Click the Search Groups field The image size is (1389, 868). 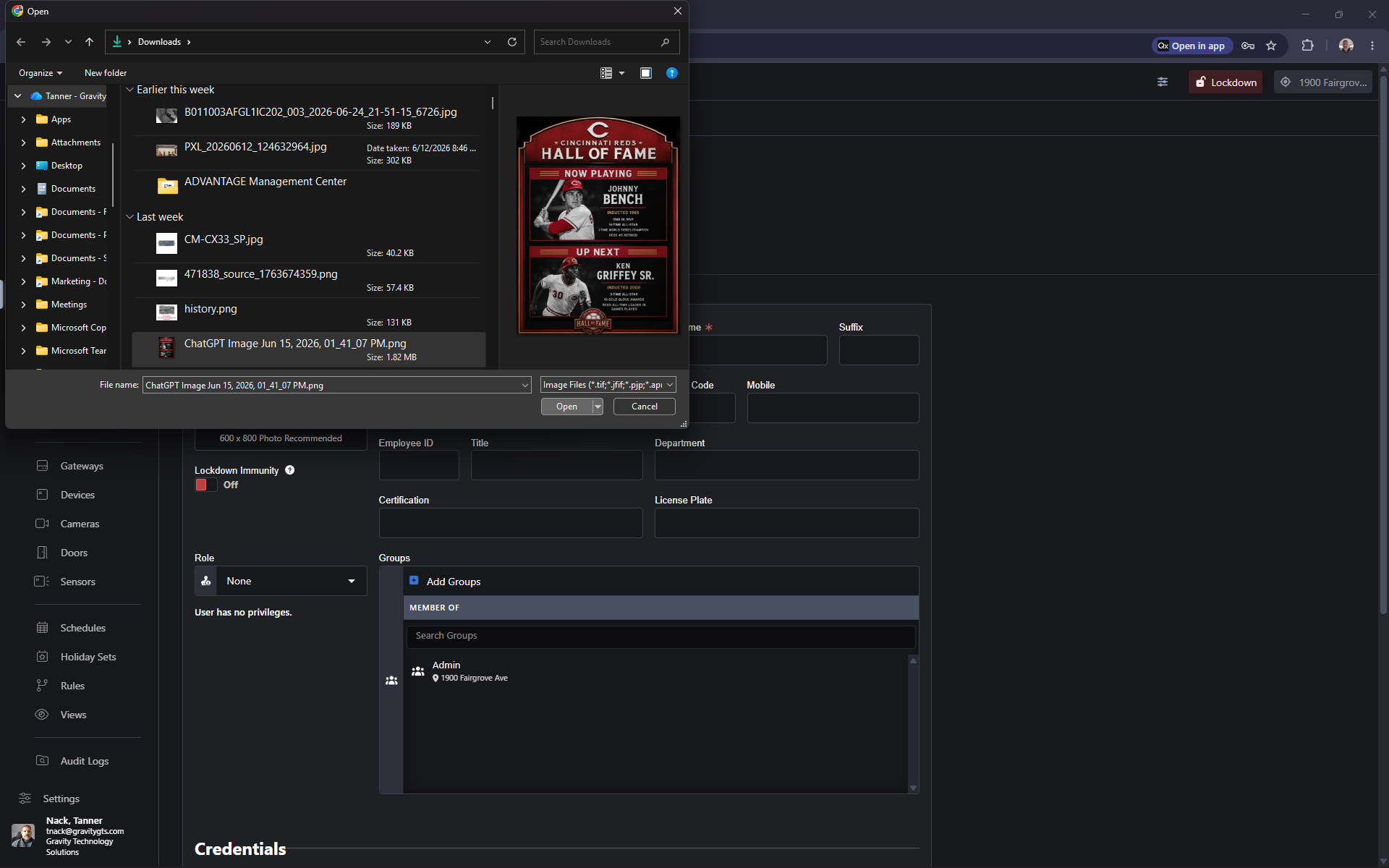click(x=660, y=636)
